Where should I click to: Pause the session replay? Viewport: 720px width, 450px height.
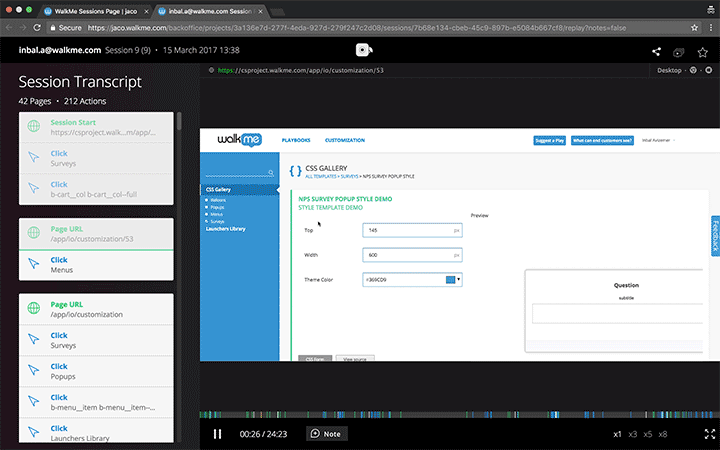217,434
